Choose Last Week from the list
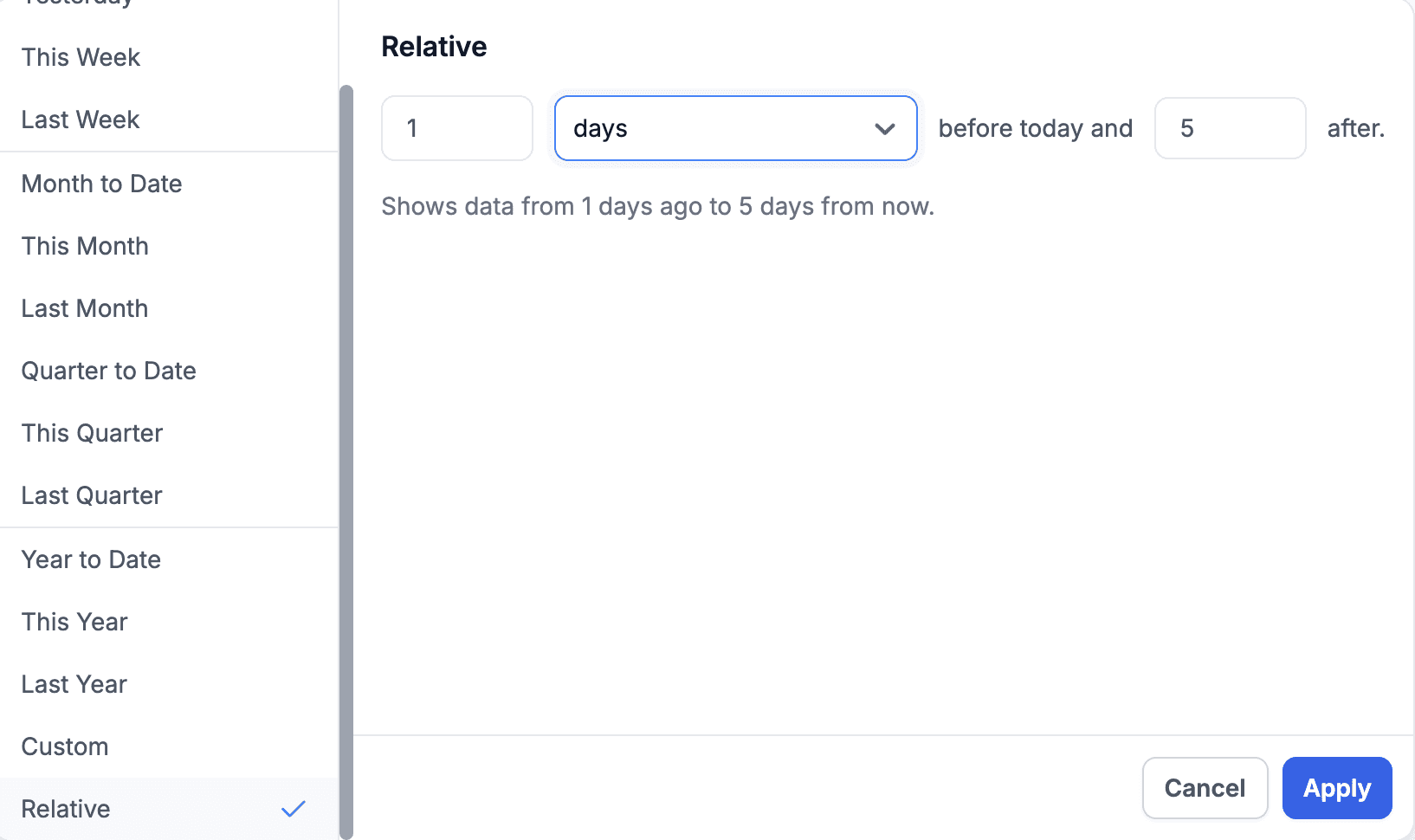 81,120
